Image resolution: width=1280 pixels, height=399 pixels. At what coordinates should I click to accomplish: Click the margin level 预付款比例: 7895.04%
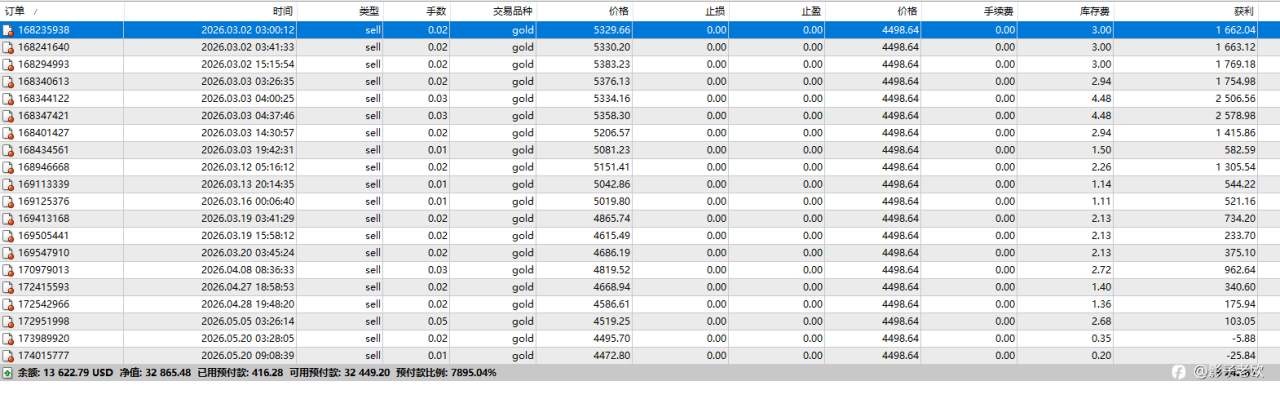click(445, 372)
